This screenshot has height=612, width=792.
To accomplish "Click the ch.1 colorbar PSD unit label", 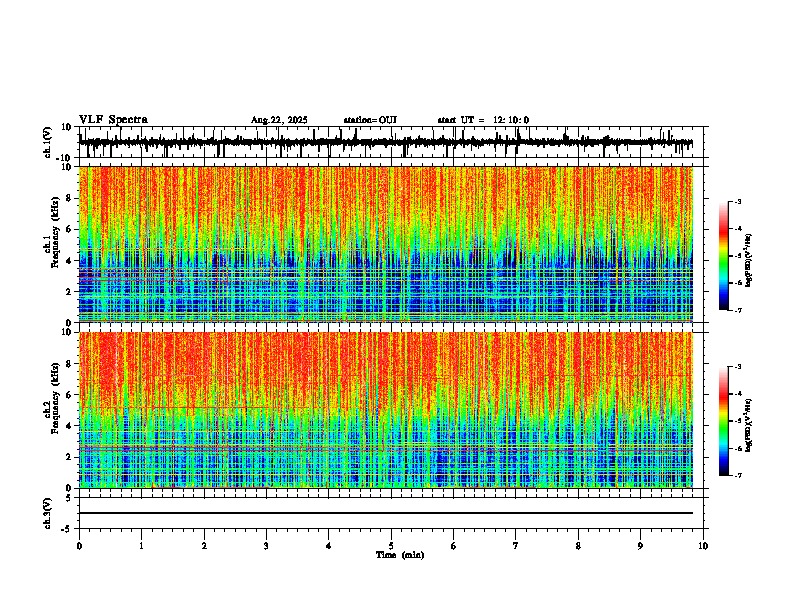I will (x=749, y=260).
